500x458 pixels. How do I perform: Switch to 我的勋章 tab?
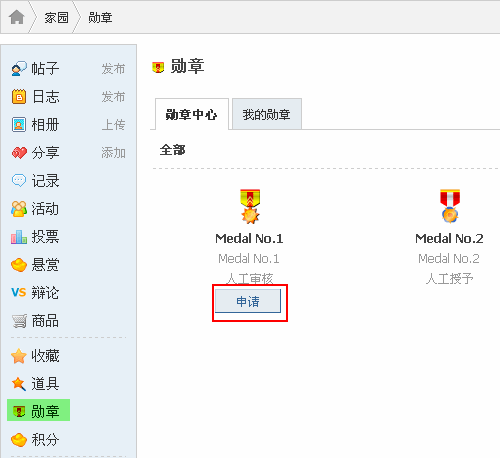pos(267,114)
